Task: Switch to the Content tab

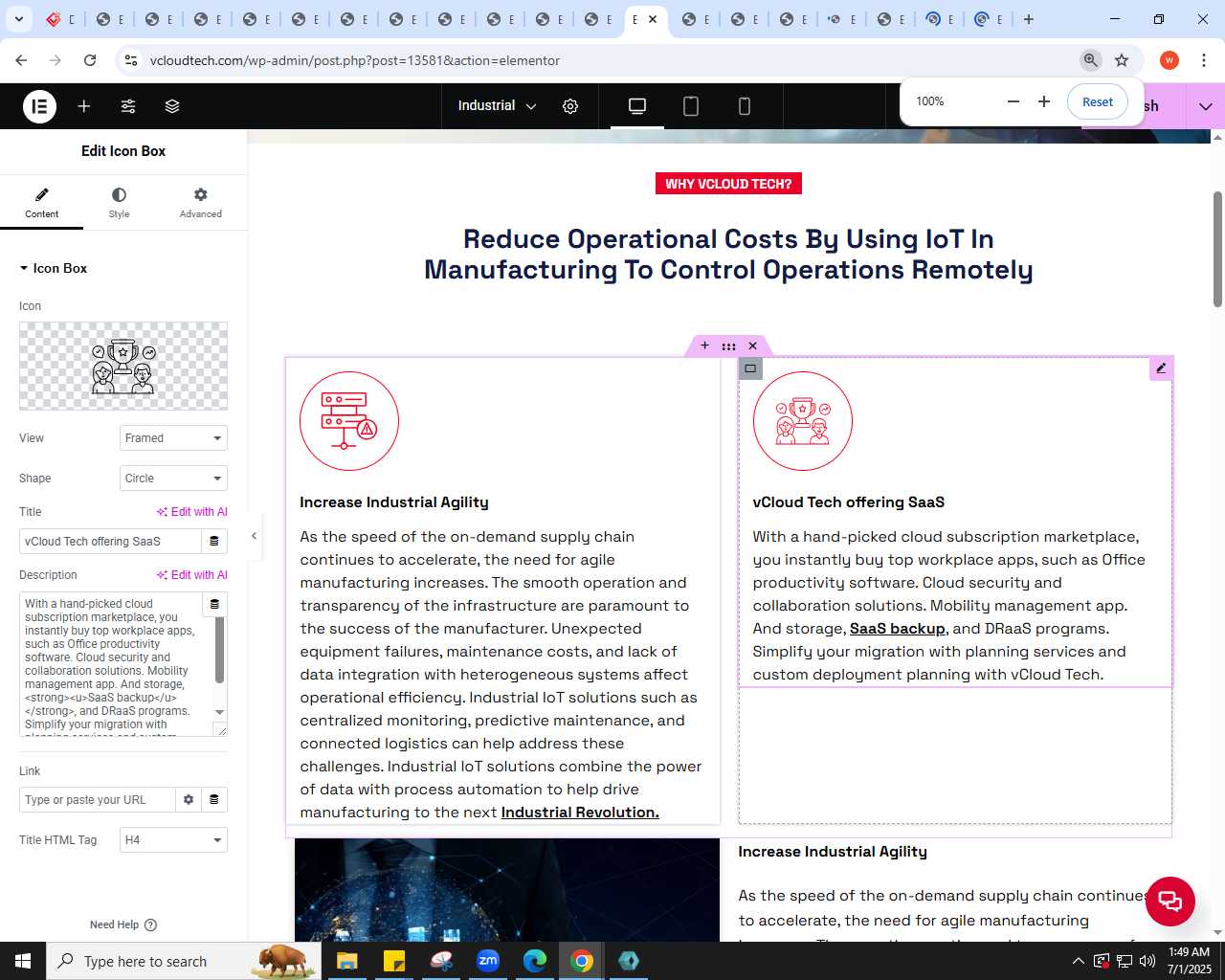Action: (41, 203)
